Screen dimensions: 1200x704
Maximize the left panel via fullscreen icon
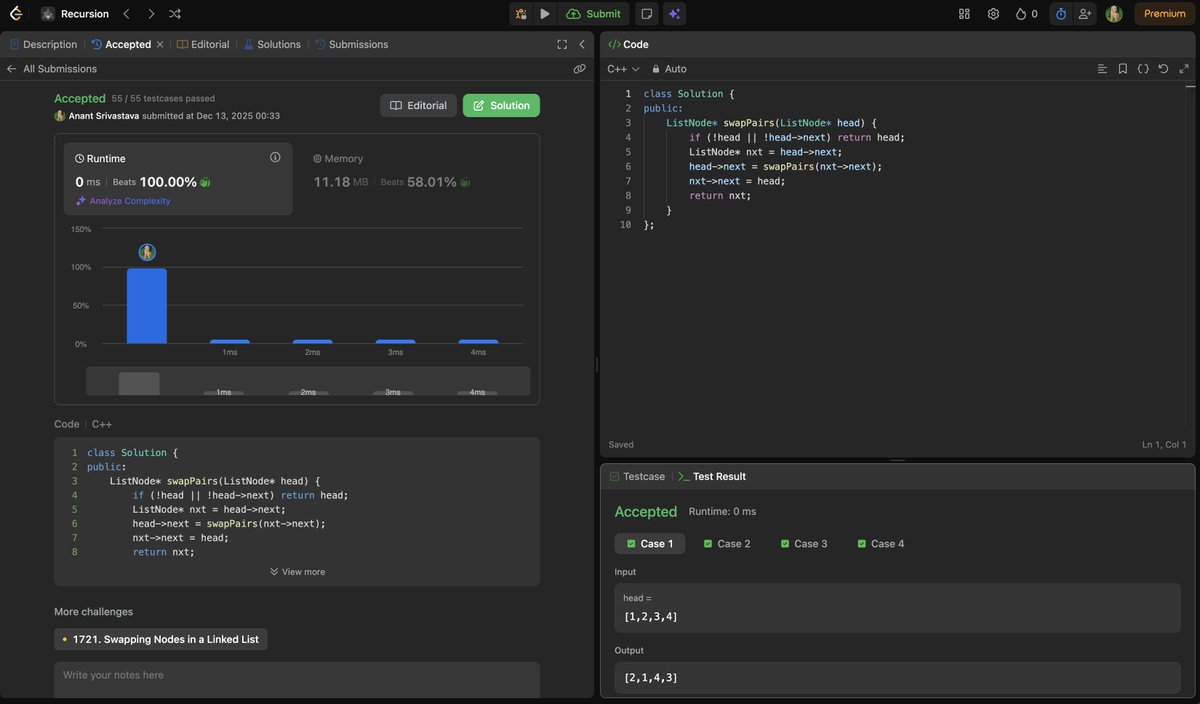[562, 44]
